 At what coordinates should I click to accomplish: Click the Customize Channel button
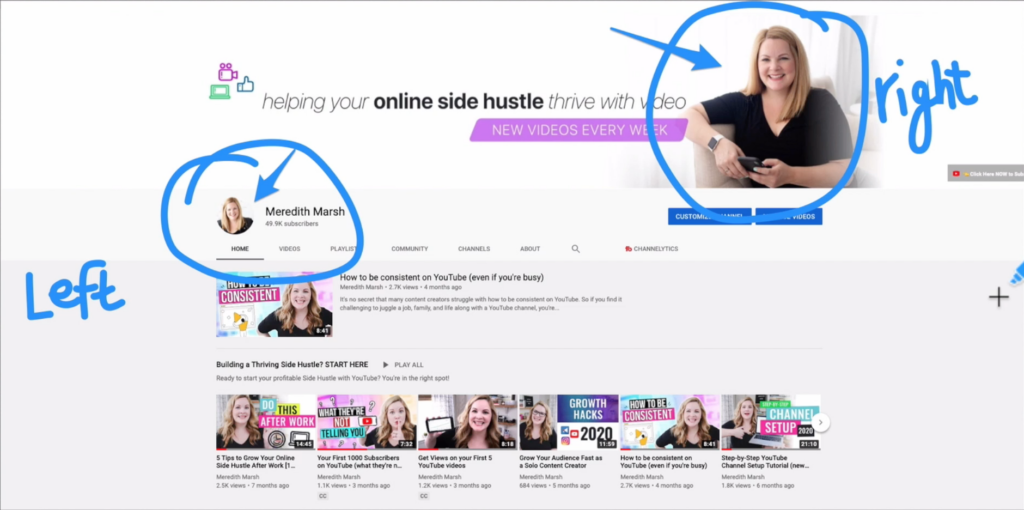[709, 216]
